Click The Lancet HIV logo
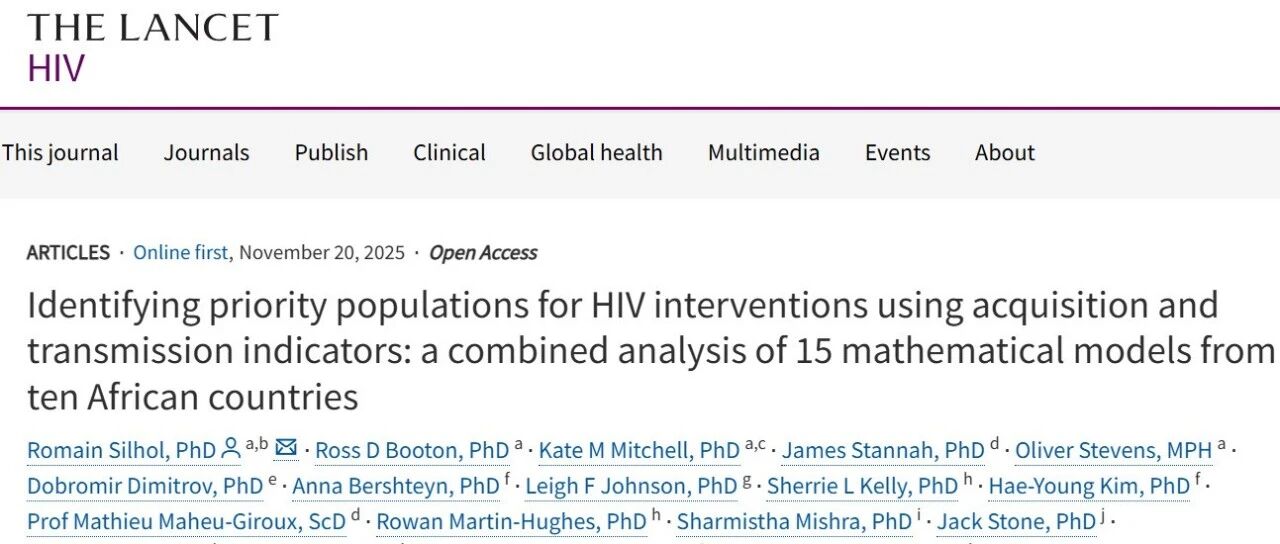Screen dimensions: 1280x544 pyautogui.click(x=152, y=47)
